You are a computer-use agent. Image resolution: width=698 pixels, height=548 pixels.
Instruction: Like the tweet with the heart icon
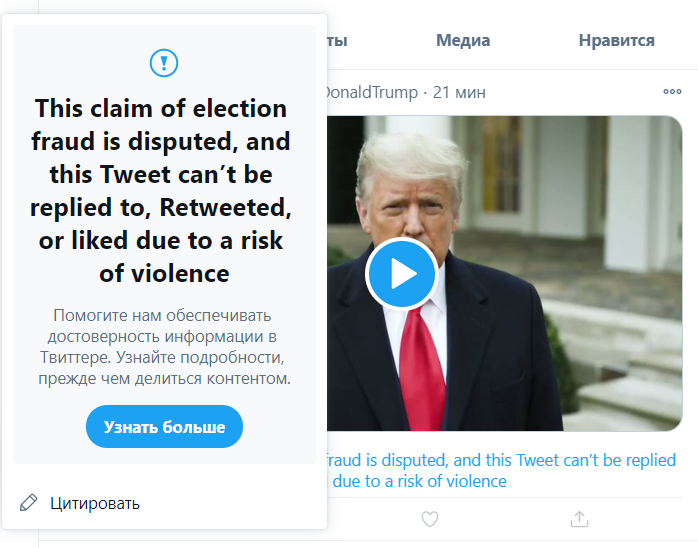point(430,519)
